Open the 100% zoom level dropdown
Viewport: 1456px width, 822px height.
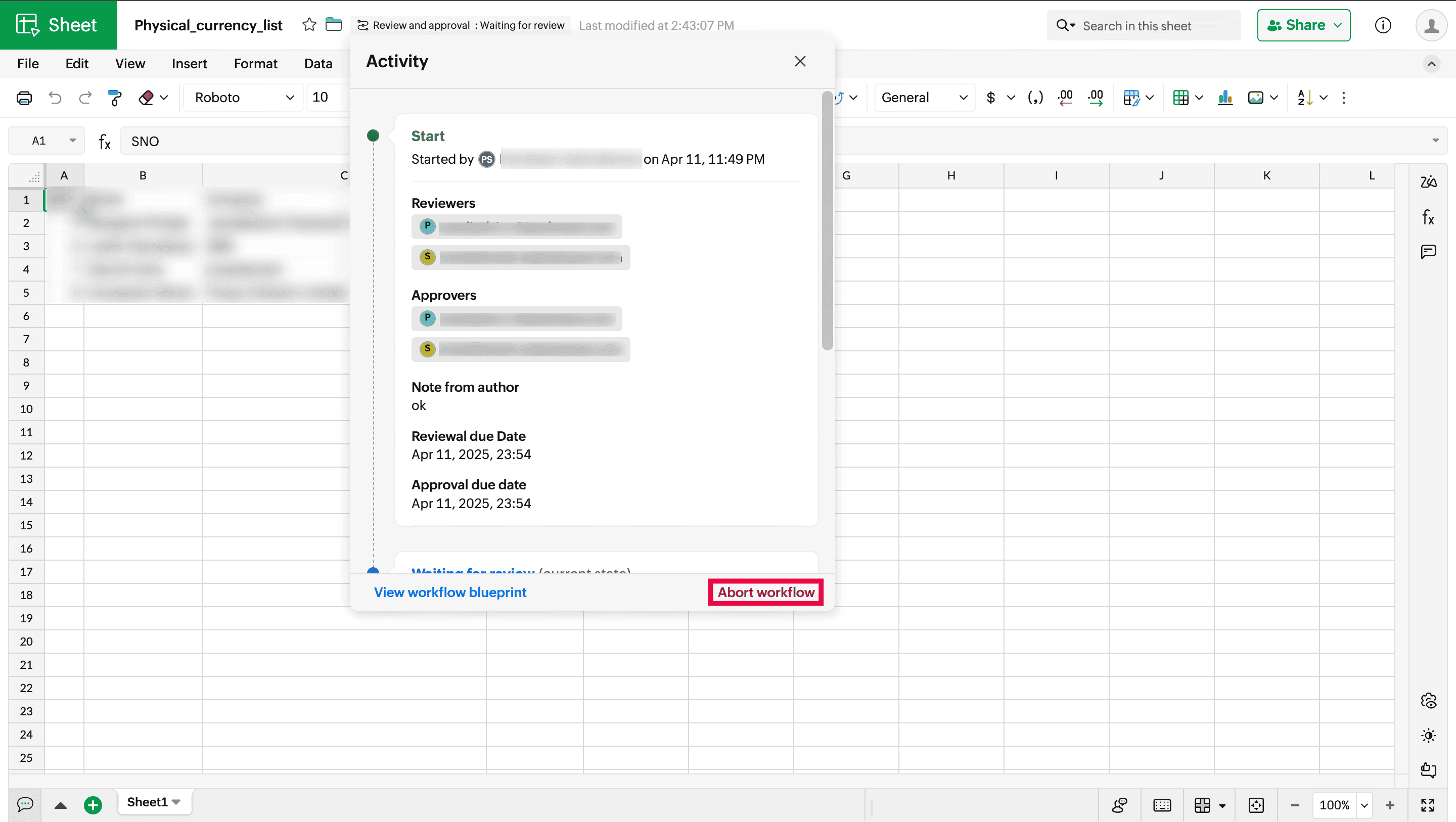tap(1364, 804)
